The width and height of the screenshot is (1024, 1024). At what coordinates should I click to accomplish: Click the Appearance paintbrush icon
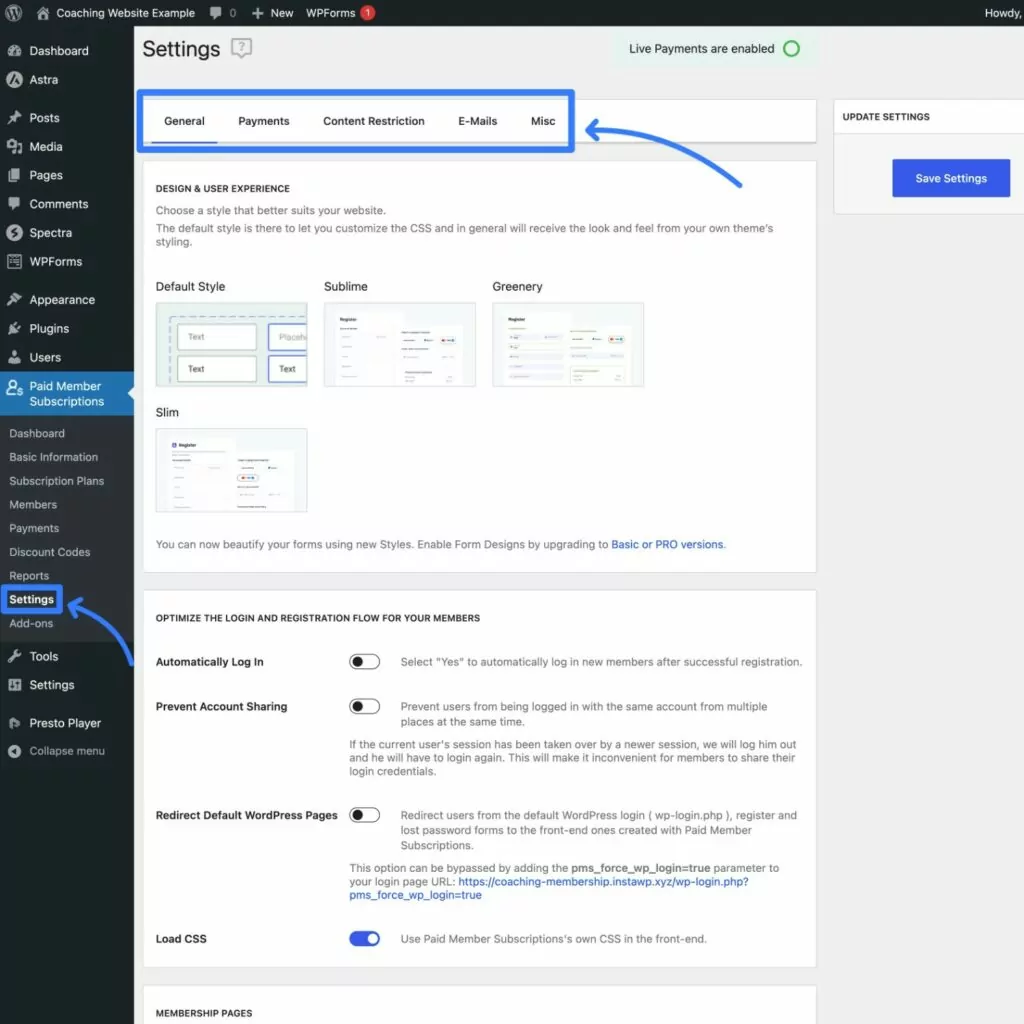(x=14, y=300)
